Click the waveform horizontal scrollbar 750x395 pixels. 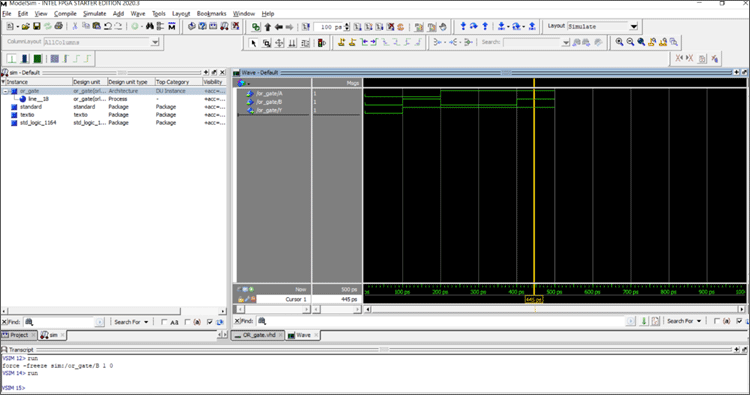pos(555,309)
